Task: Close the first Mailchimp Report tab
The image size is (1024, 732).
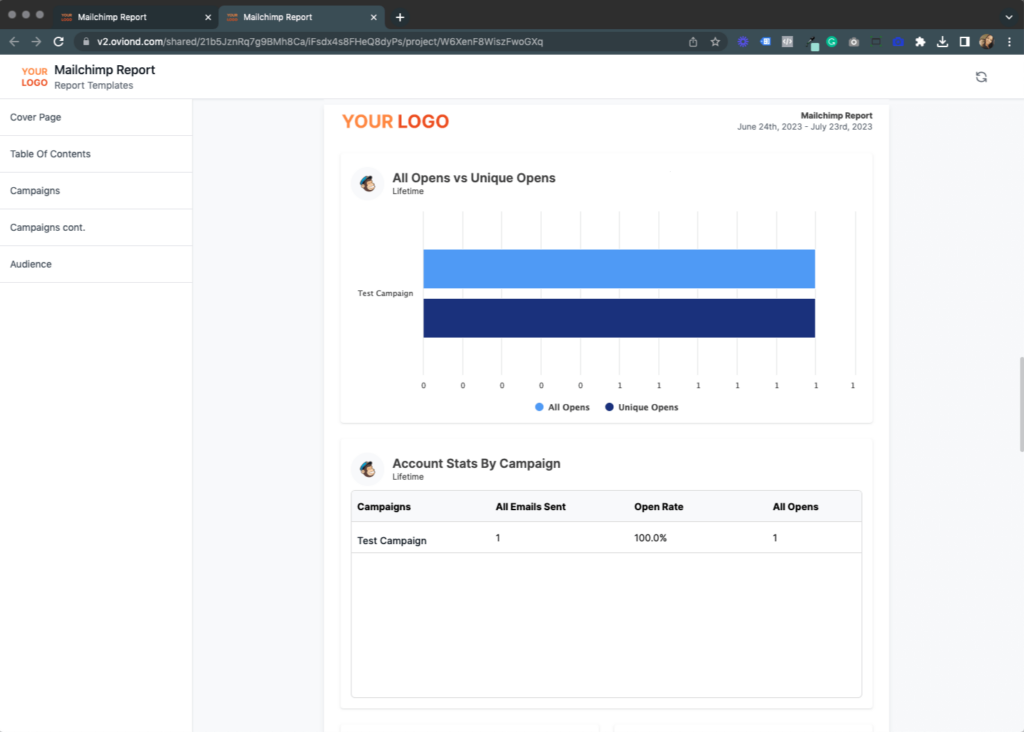Action: point(208,17)
